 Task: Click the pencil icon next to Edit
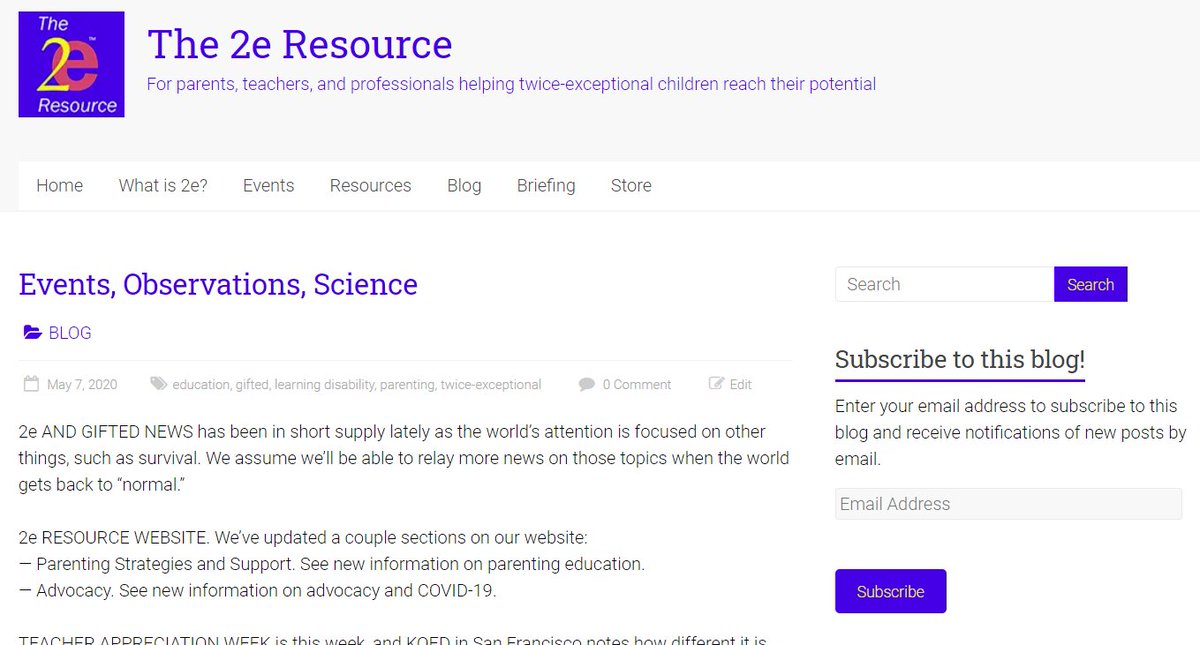(x=716, y=383)
